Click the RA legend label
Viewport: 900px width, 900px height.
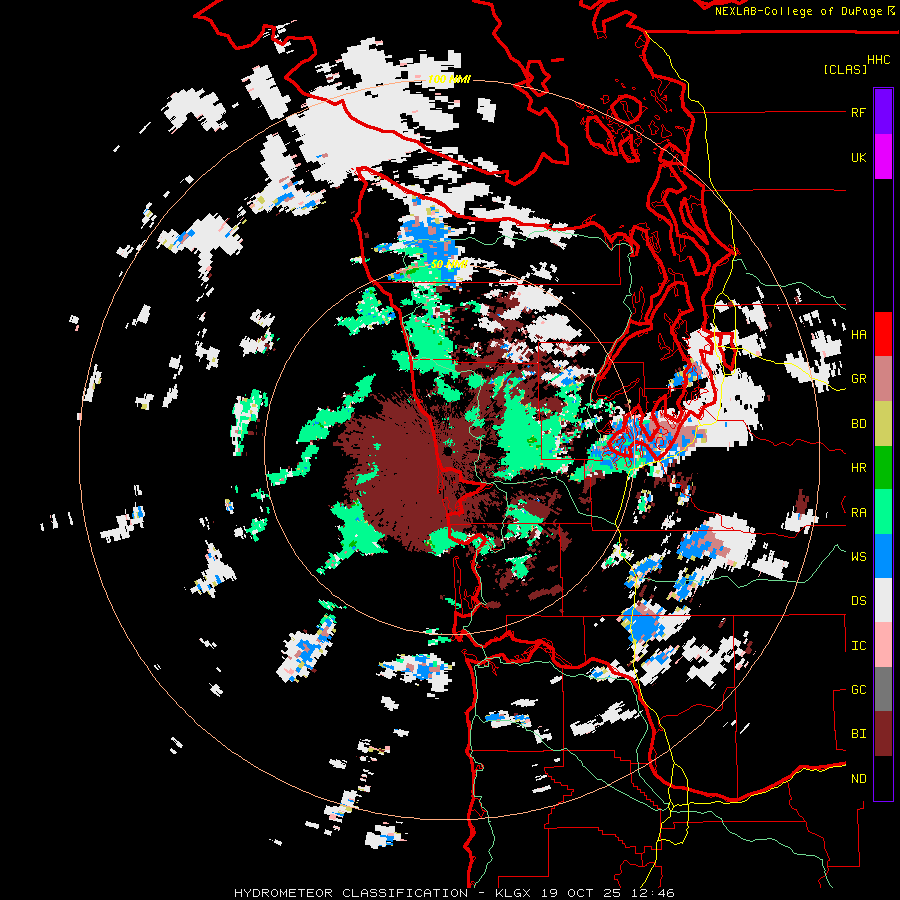(x=858, y=513)
